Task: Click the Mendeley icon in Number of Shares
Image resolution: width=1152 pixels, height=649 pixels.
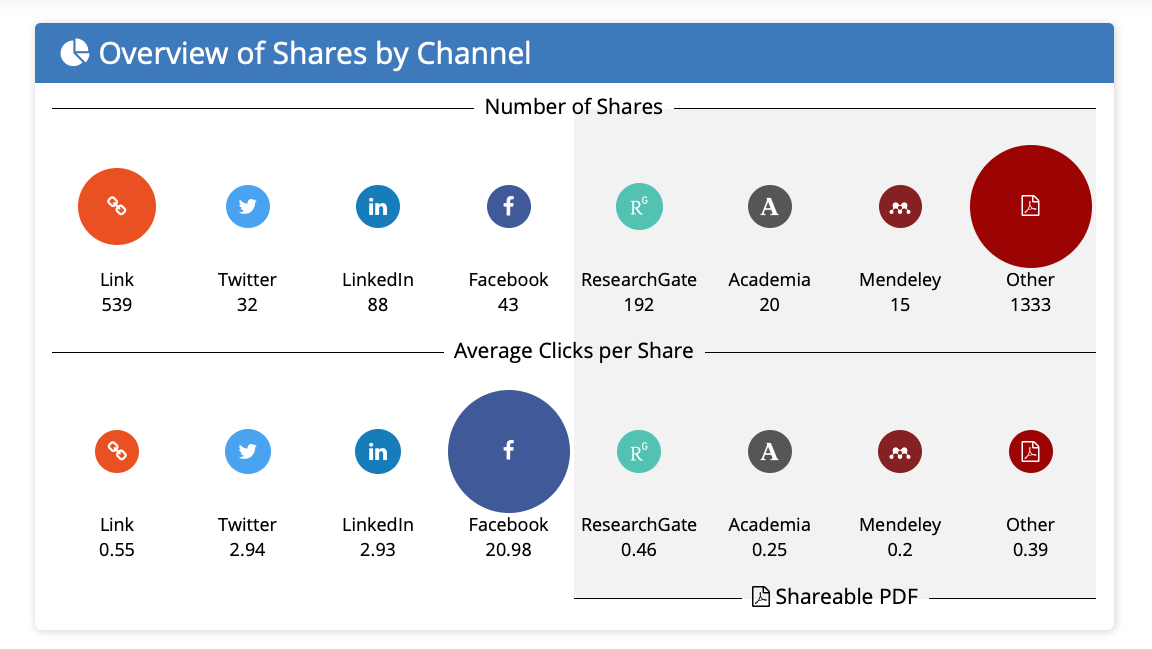Action: click(x=899, y=207)
